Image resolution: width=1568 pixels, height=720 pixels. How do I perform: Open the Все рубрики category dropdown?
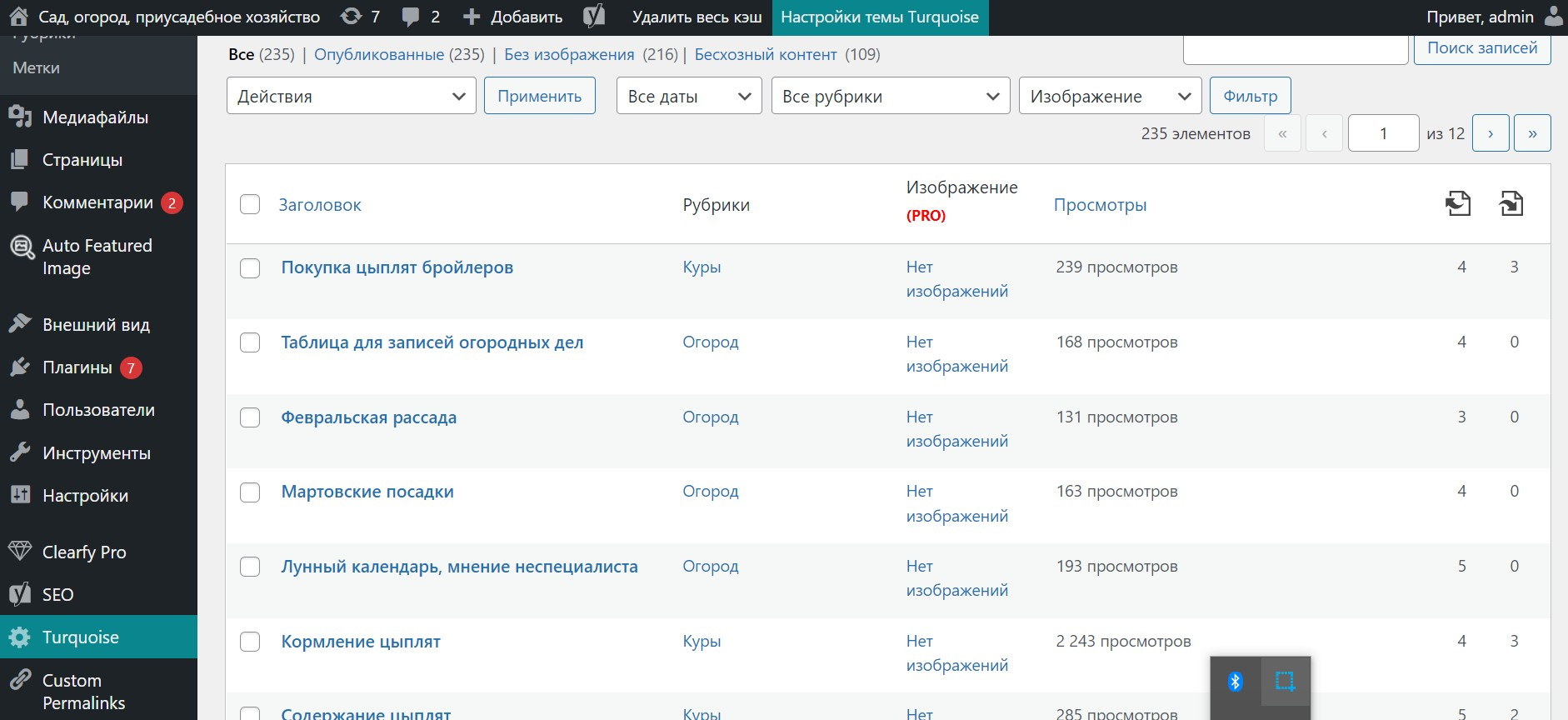pyautogui.click(x=891, y=96)
